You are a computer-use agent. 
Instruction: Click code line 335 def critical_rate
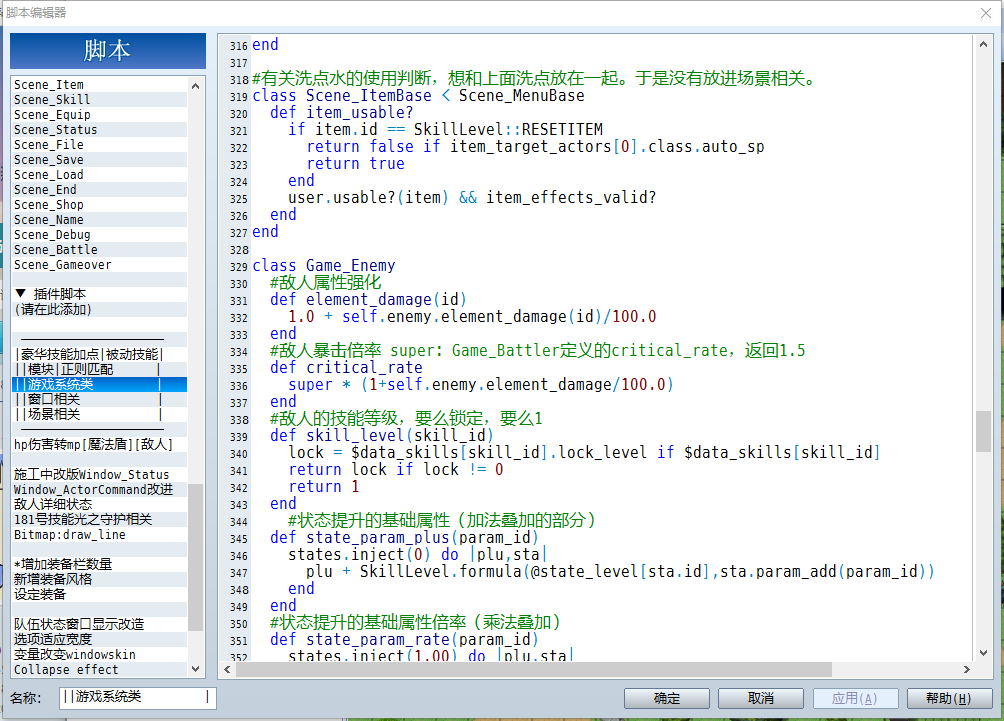(346, 368)
